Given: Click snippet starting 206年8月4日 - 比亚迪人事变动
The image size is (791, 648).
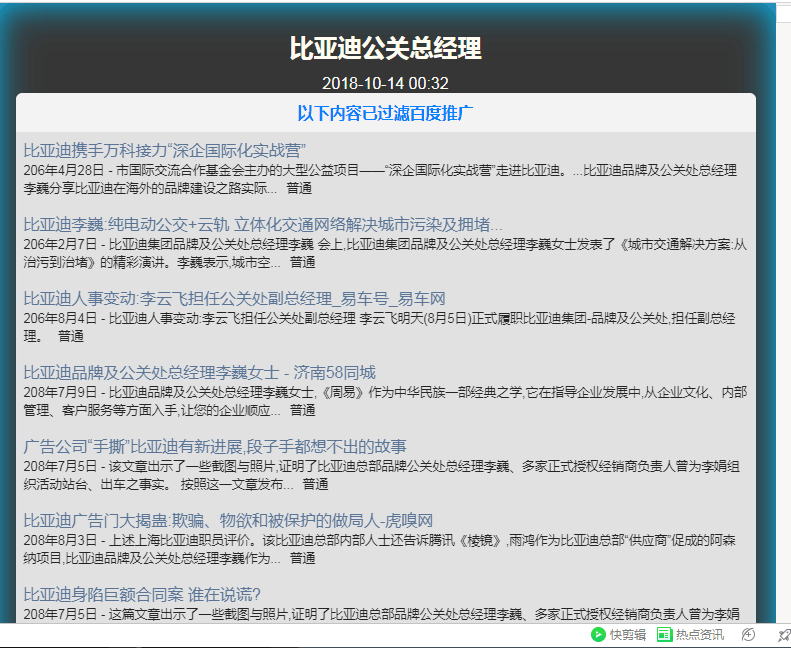Looking at the screenshot, I should 379,327.
